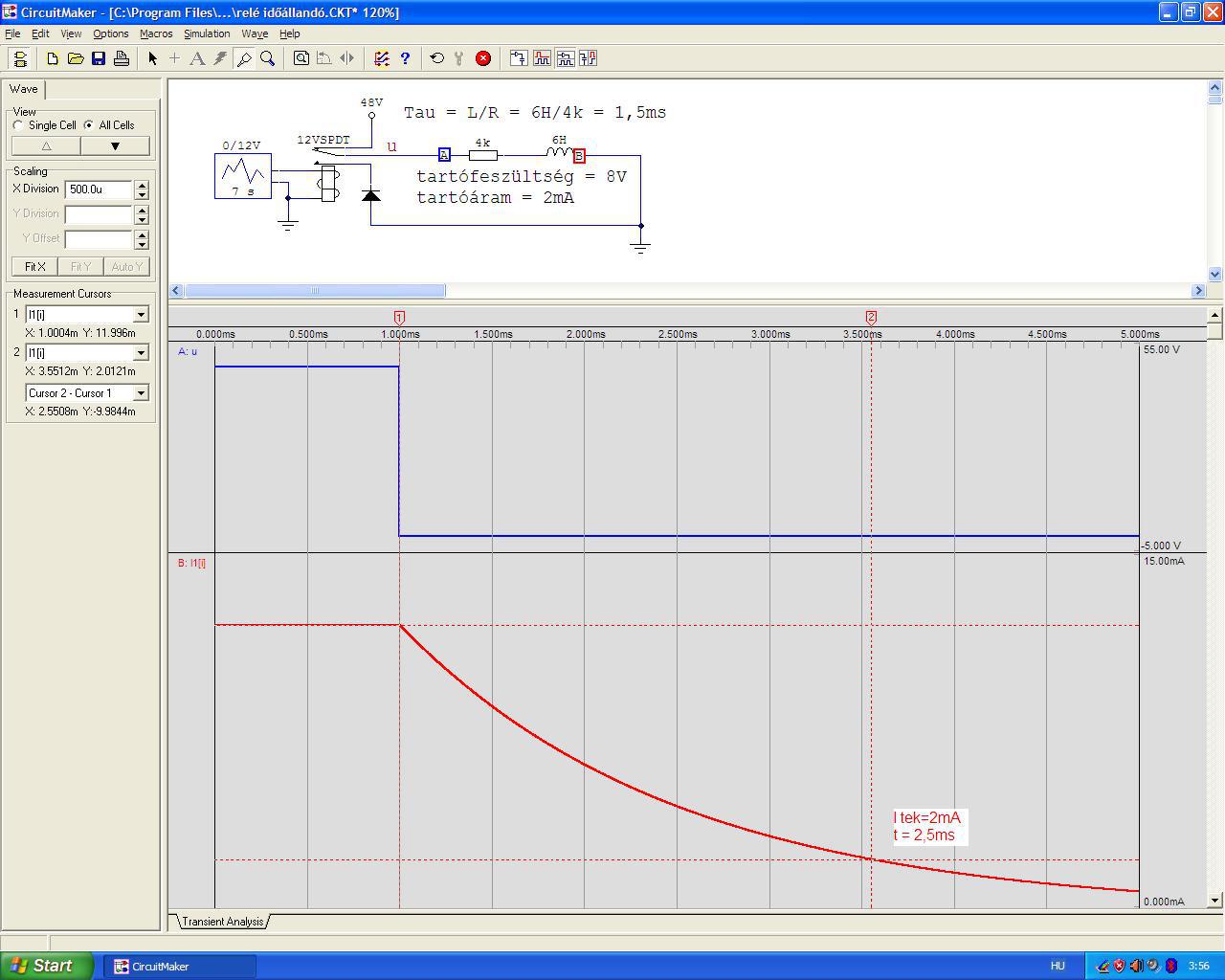Print the schematic using the printer icon
The width and height of the screenshot is (1225, 980).
[122, 58]
